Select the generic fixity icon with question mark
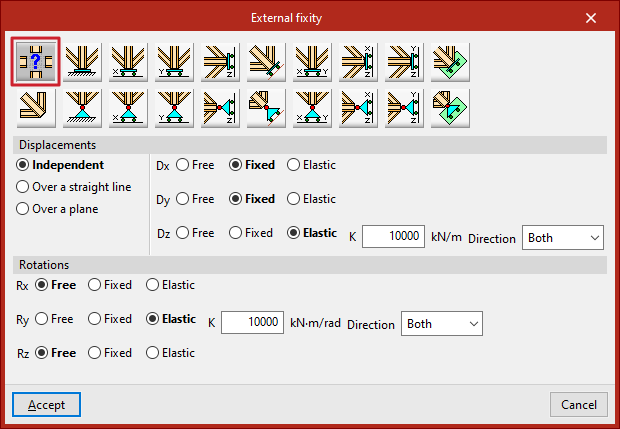 (x=36, y=62)
